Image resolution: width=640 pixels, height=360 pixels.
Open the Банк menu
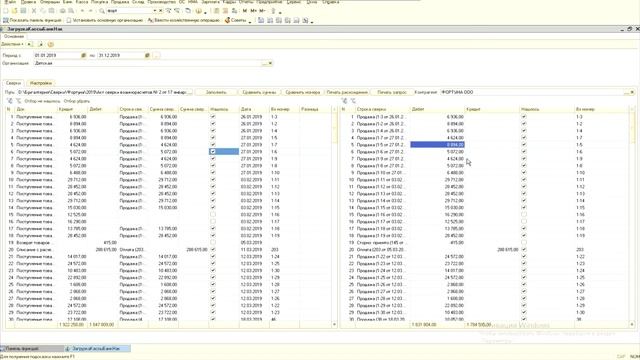[68, 2]
